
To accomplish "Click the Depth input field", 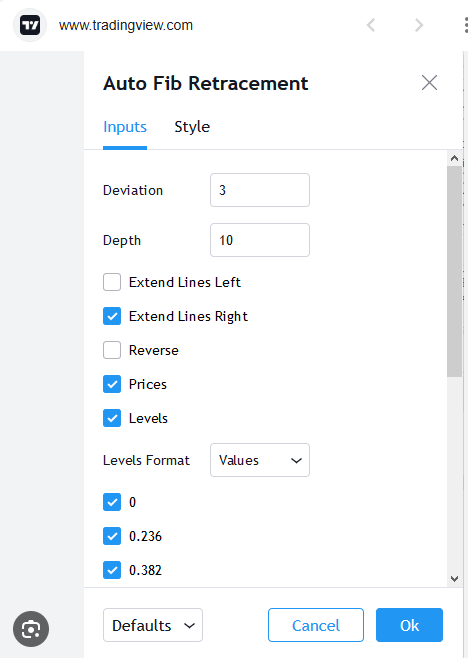I will [x=260, y=240].
